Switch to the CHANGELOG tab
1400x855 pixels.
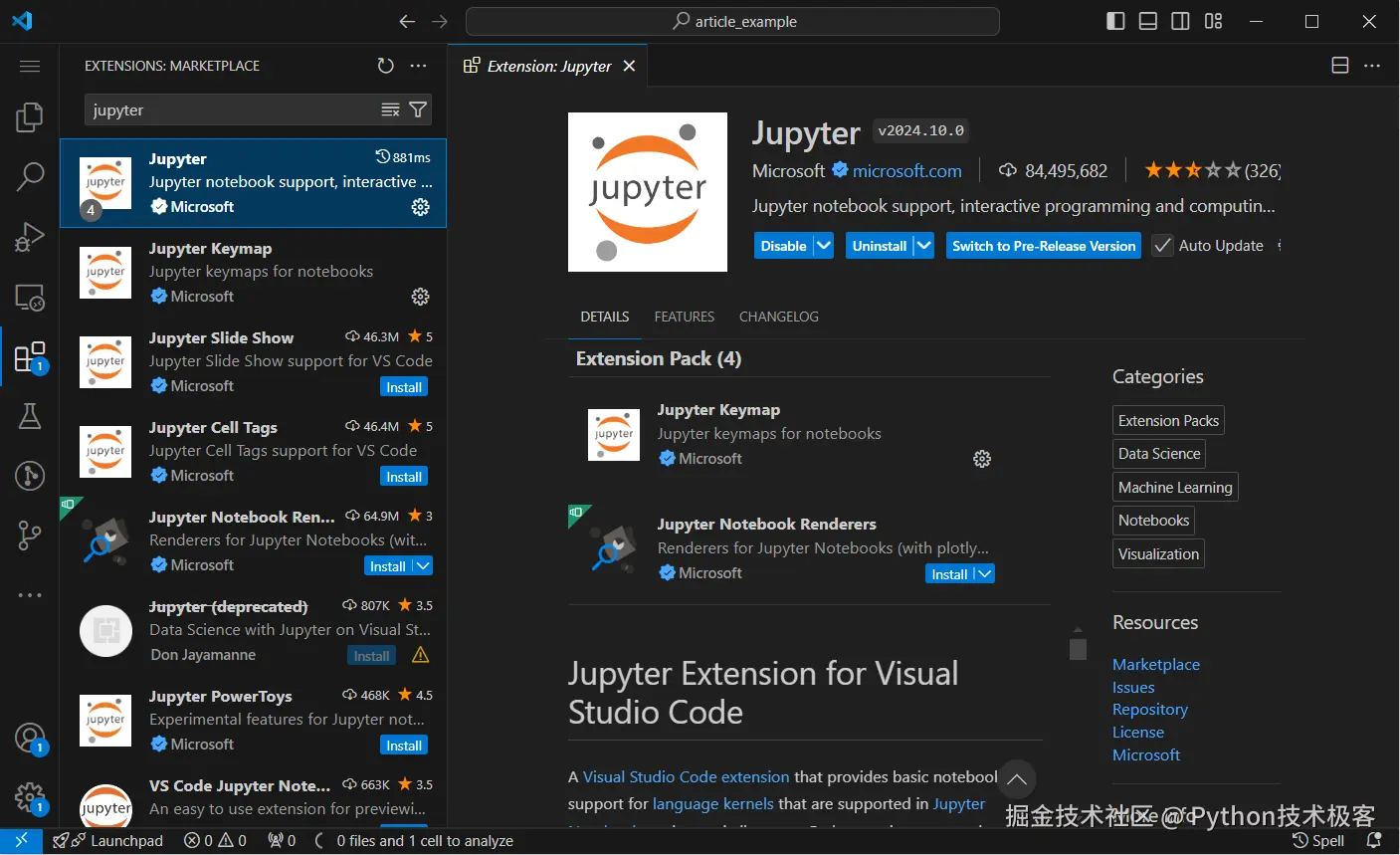click(779, 317)
